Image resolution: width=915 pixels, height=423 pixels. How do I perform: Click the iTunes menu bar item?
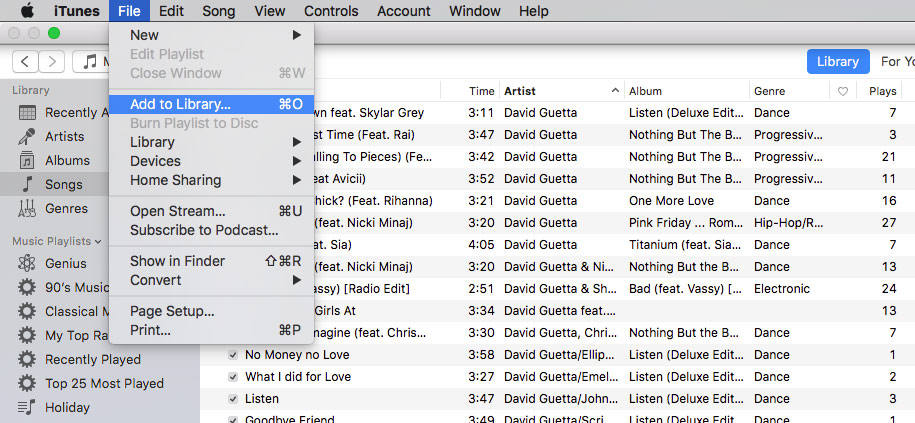coord(76,11)
